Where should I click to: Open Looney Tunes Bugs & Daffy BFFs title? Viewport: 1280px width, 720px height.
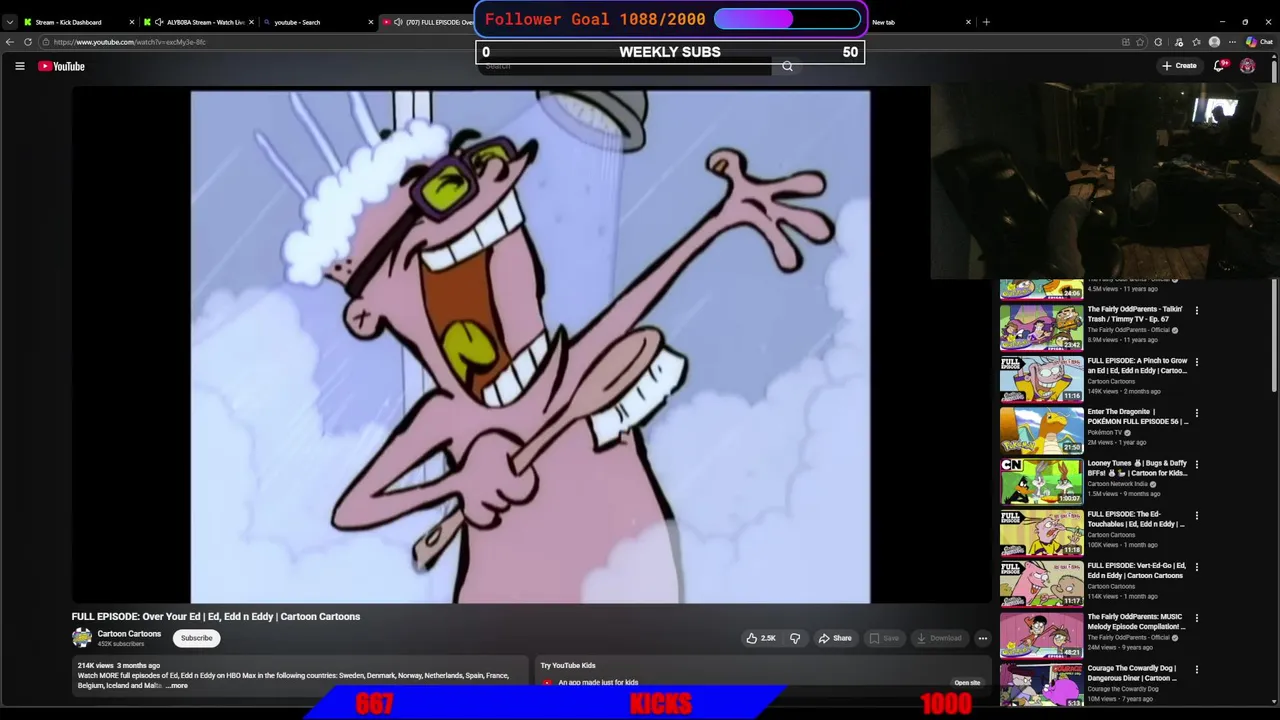pyautogui.click(x=1137, y=468)
